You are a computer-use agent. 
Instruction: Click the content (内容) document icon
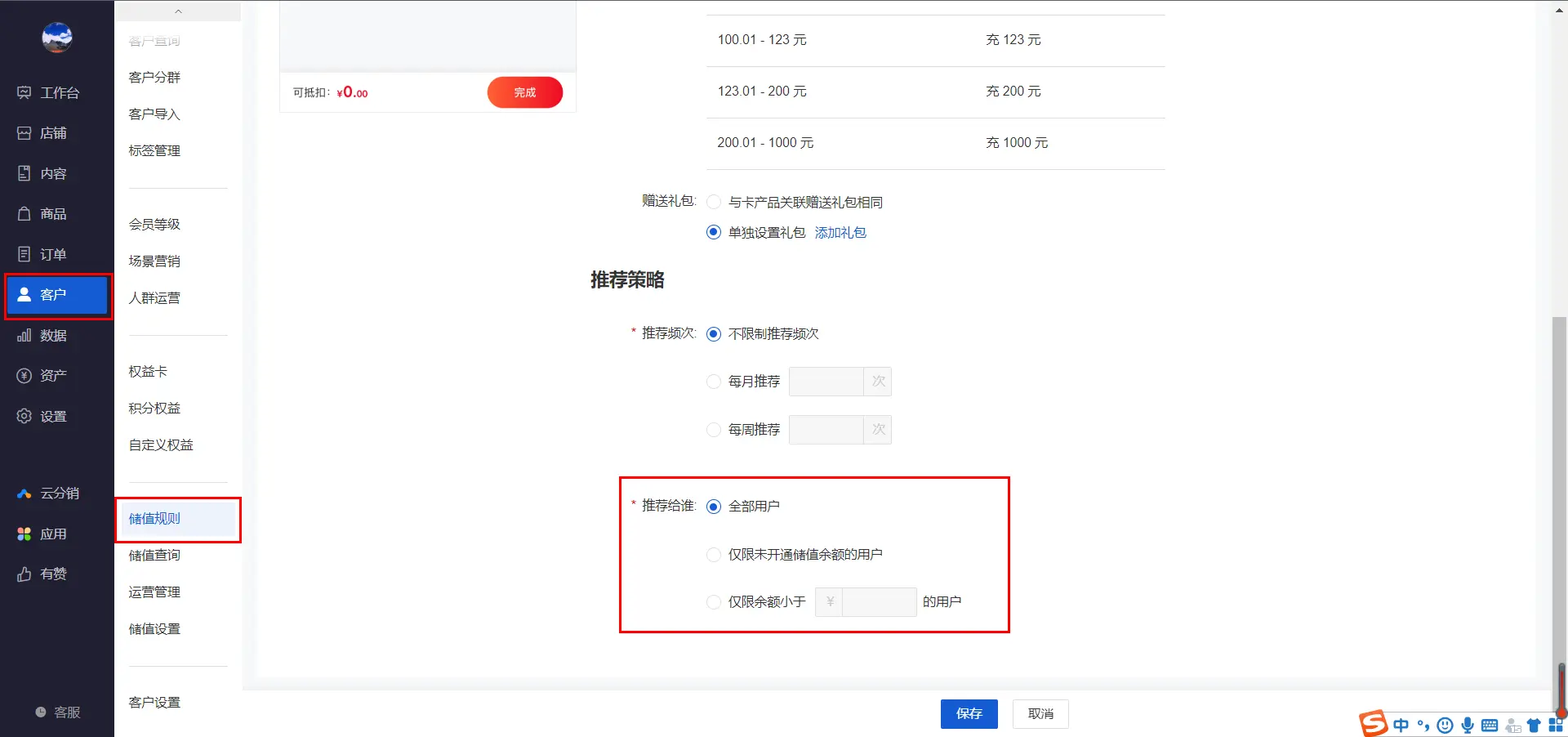click(x=24, y=173)
